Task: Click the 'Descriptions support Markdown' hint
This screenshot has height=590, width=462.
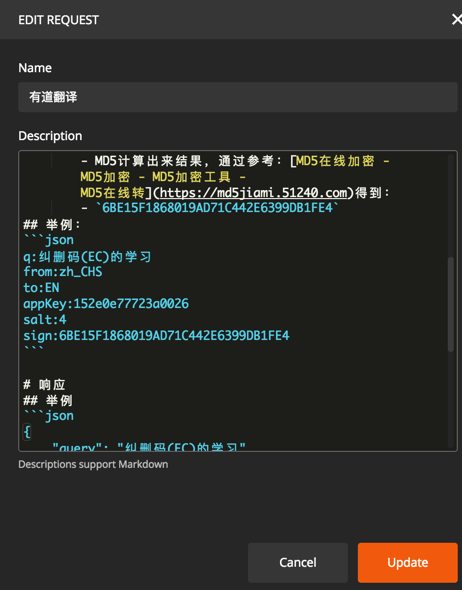Action: [93, 464]
